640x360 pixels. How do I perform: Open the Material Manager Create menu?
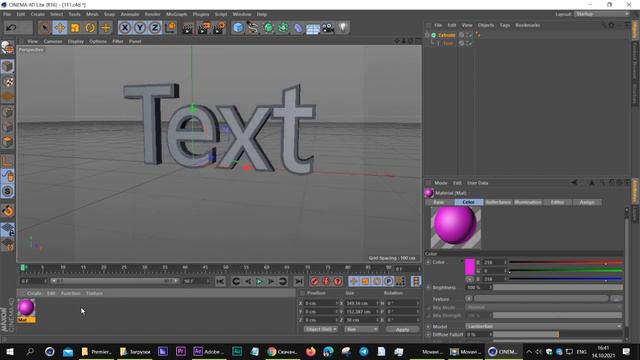[34, 293]
